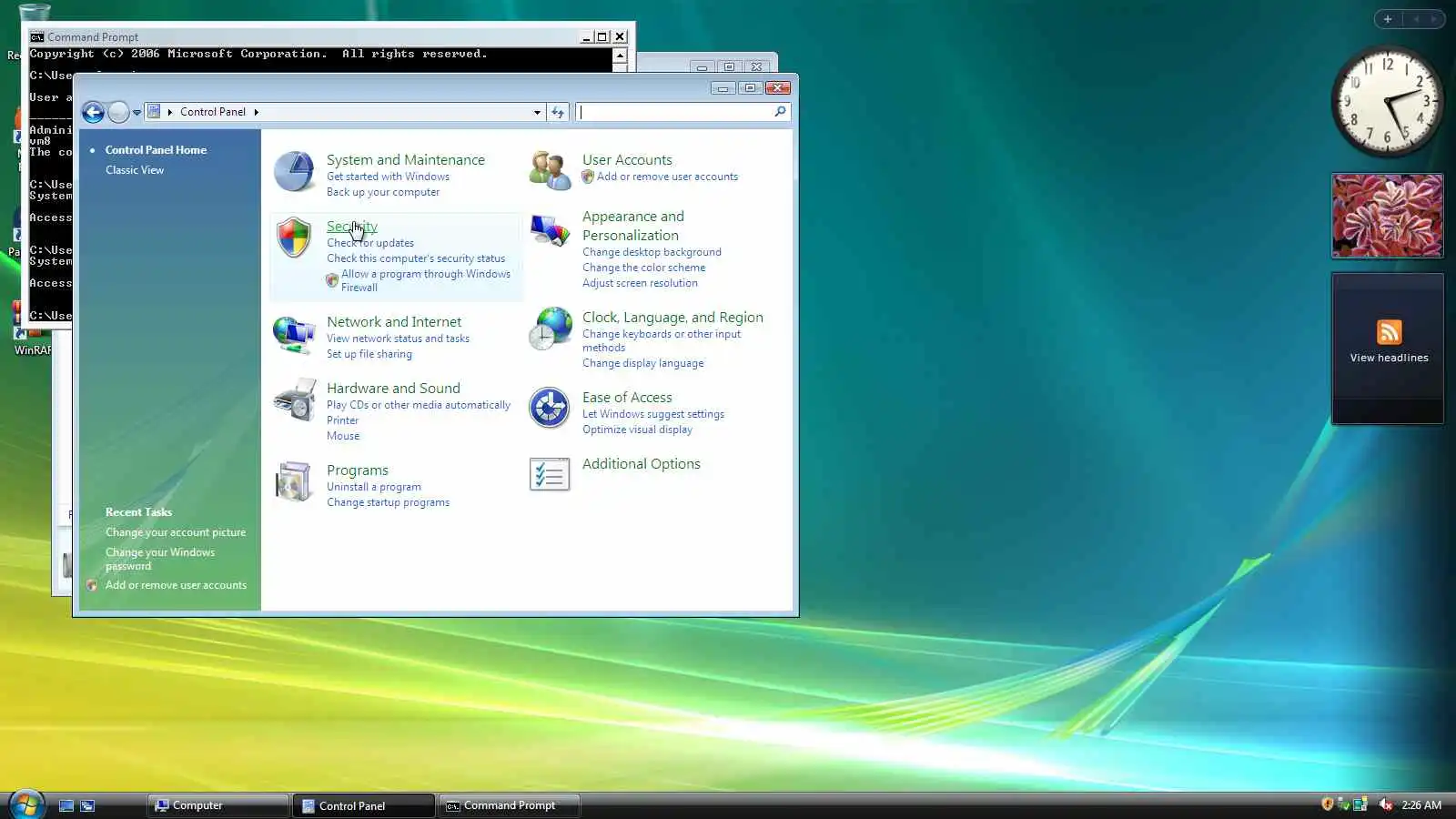This screenshot has height=819, width=1456.
Task: Click Set up file sharing
Action: click(x=369, y=354)
